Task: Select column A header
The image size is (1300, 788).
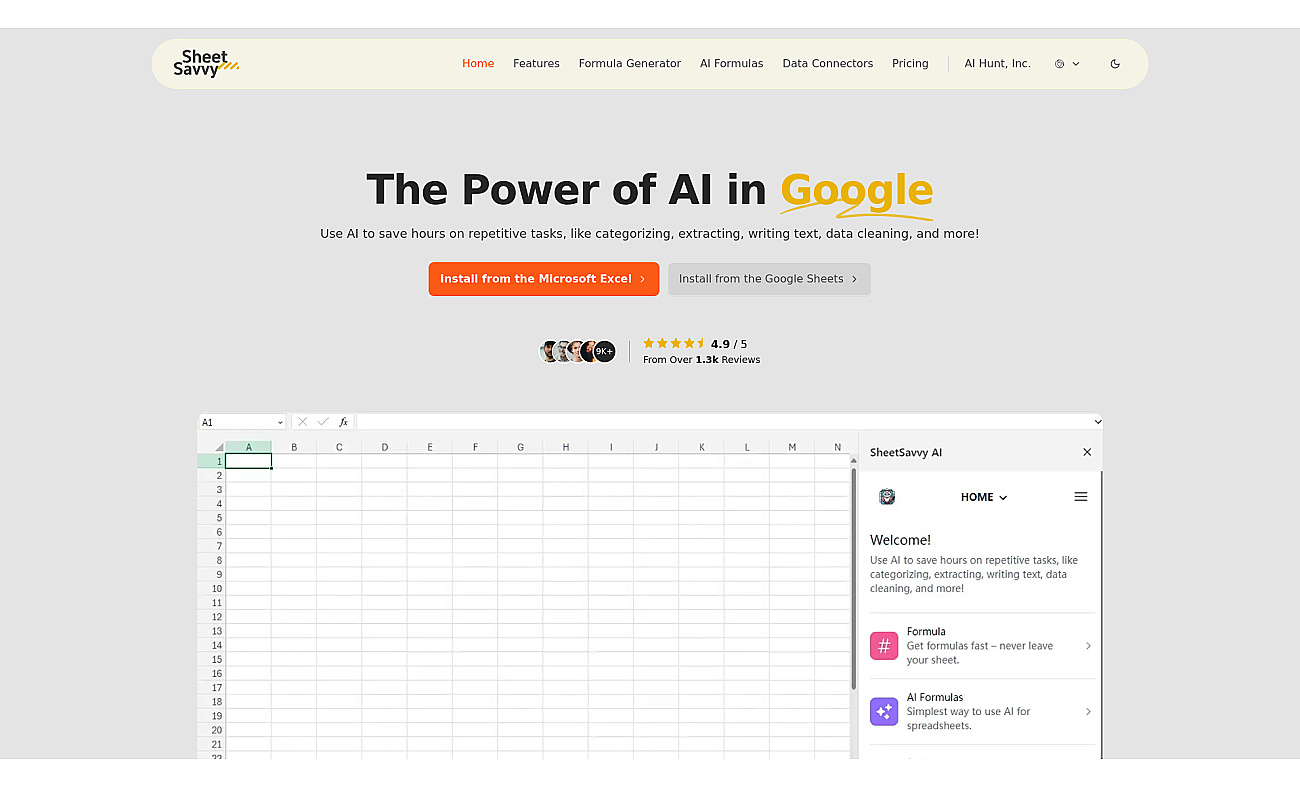Action: [248, 447]
